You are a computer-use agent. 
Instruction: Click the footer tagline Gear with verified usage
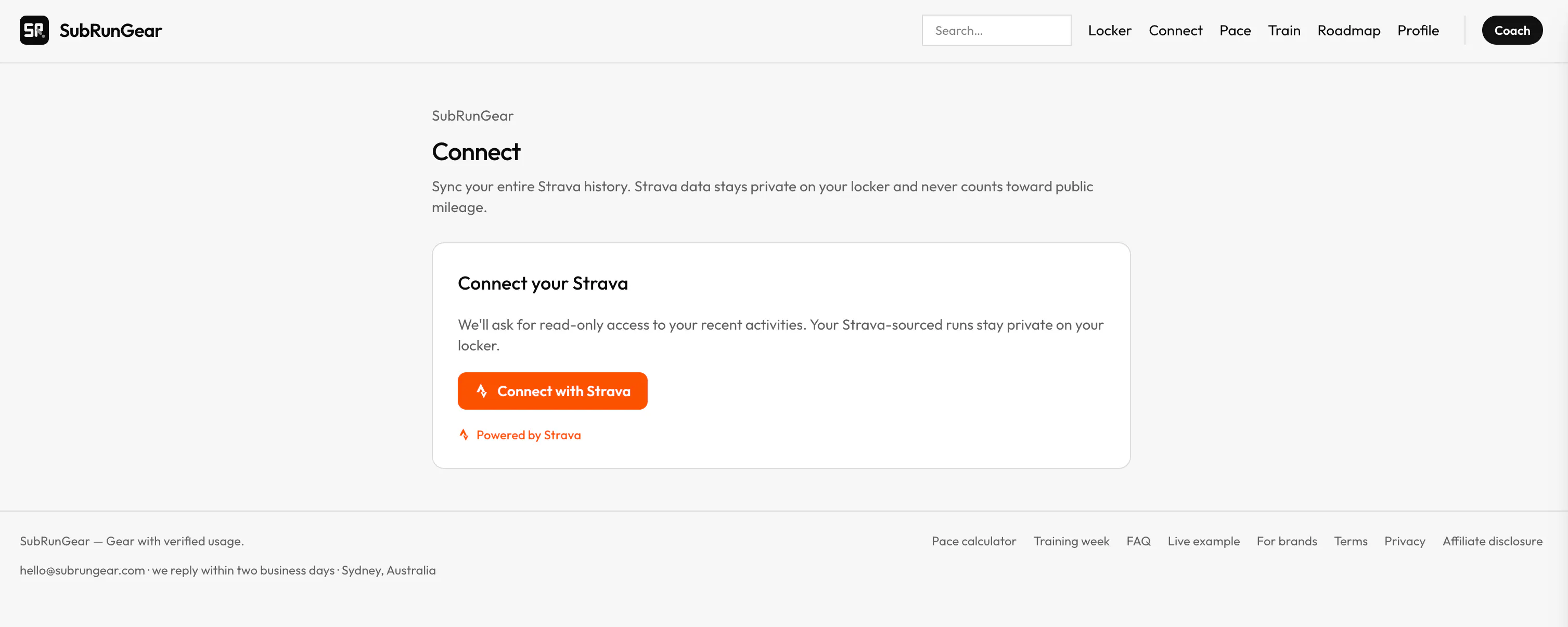(175, 541)
